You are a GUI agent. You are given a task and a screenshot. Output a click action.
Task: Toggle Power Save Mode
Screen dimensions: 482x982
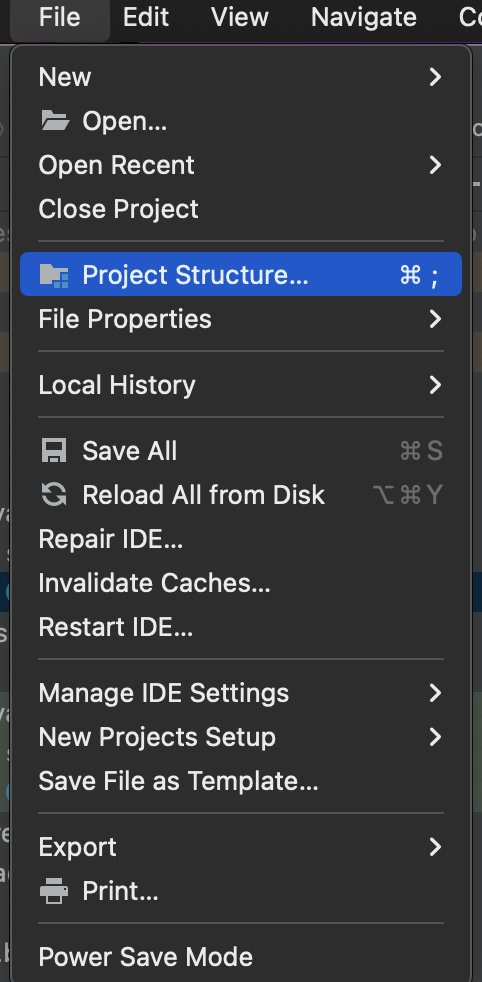[x=241, y=957]
